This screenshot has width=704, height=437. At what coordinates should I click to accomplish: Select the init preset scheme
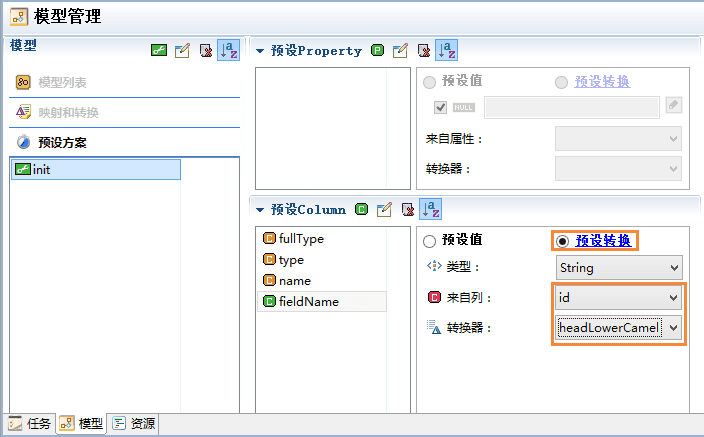(96, 169)
